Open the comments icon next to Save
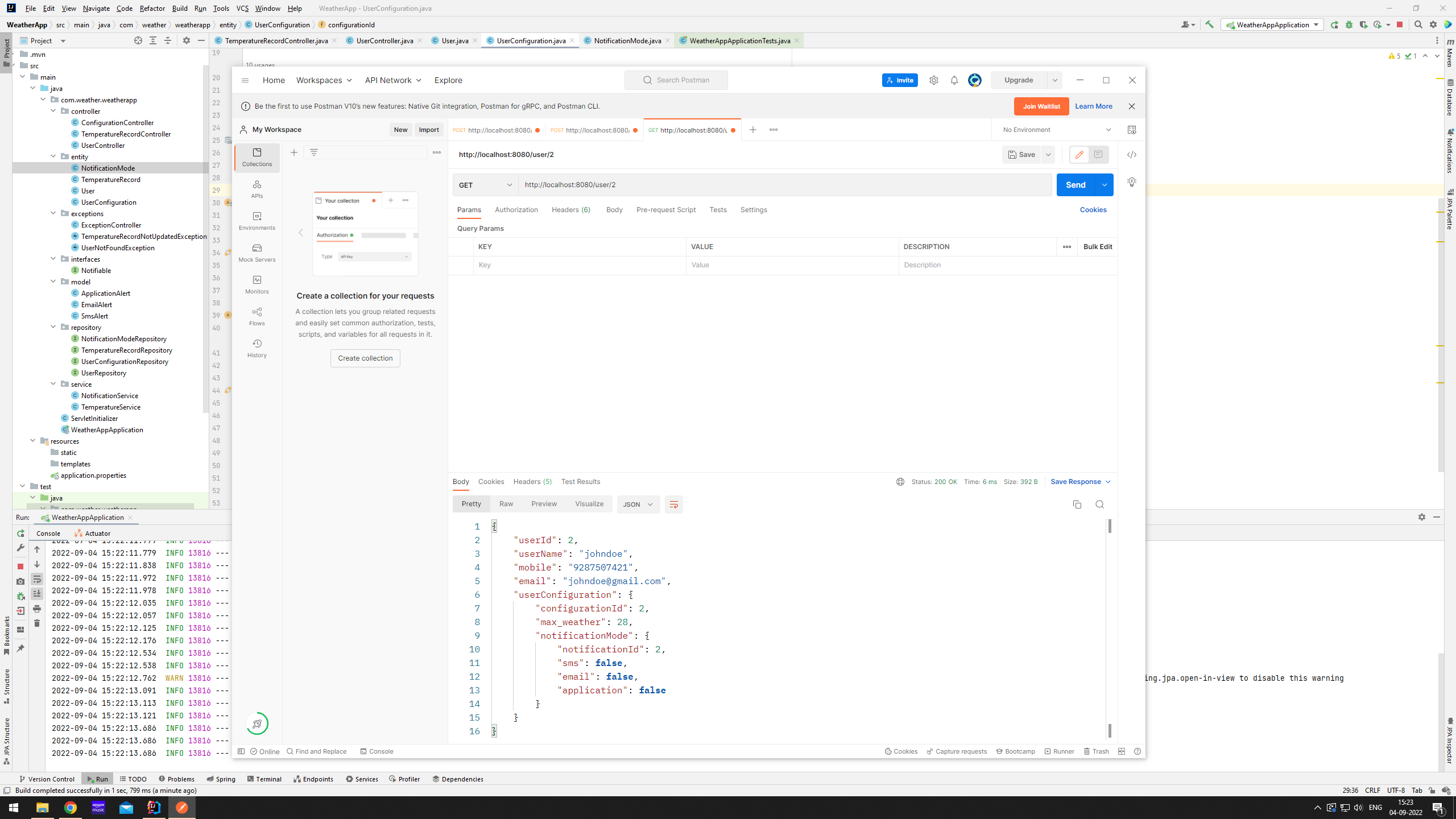Screen dimensions: 1456x819 [1098, 155]
